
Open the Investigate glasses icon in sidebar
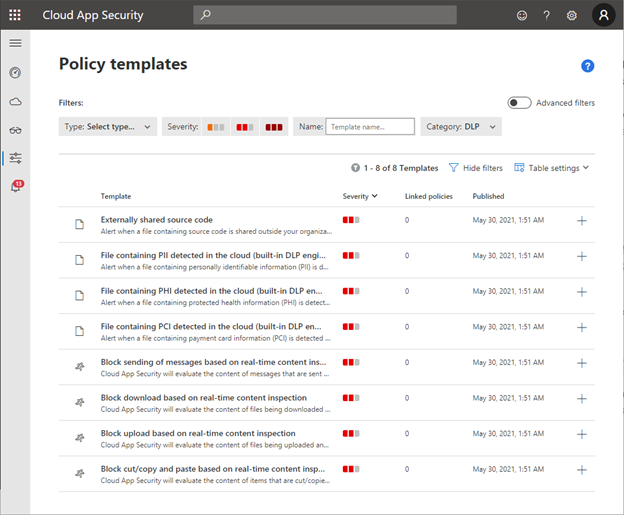click(x=15, y=131)
